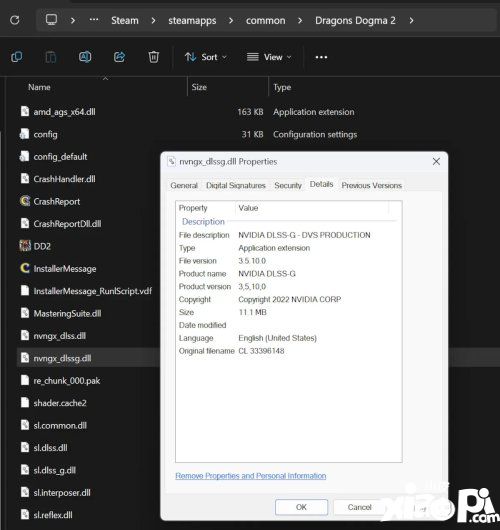The width and height of the screenshot is (500, 530).
Task: Click the Copy icon in toolbar
Action: tap(17, 57)
